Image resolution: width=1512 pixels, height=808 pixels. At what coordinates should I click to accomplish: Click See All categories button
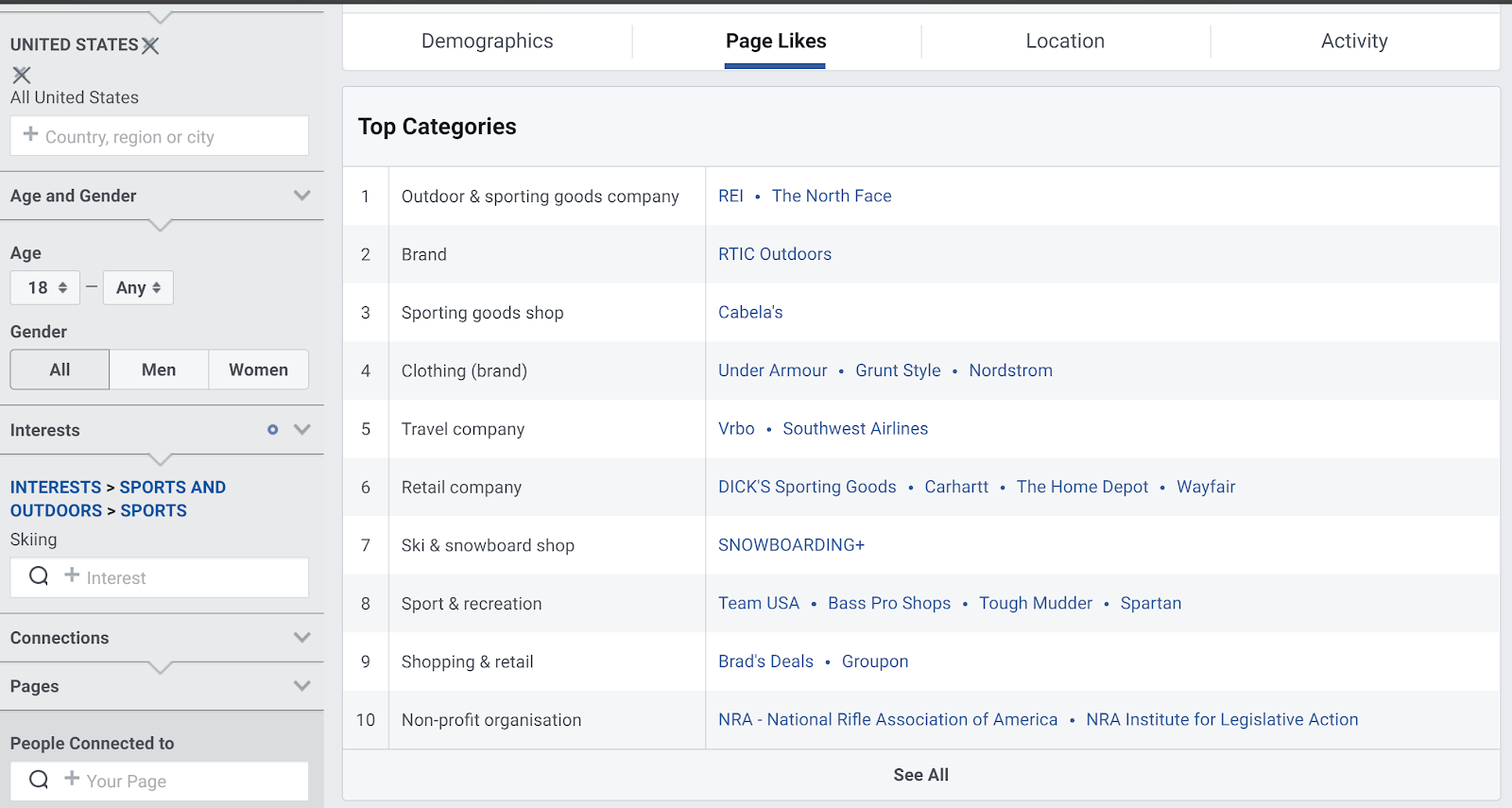click(920, 775)
